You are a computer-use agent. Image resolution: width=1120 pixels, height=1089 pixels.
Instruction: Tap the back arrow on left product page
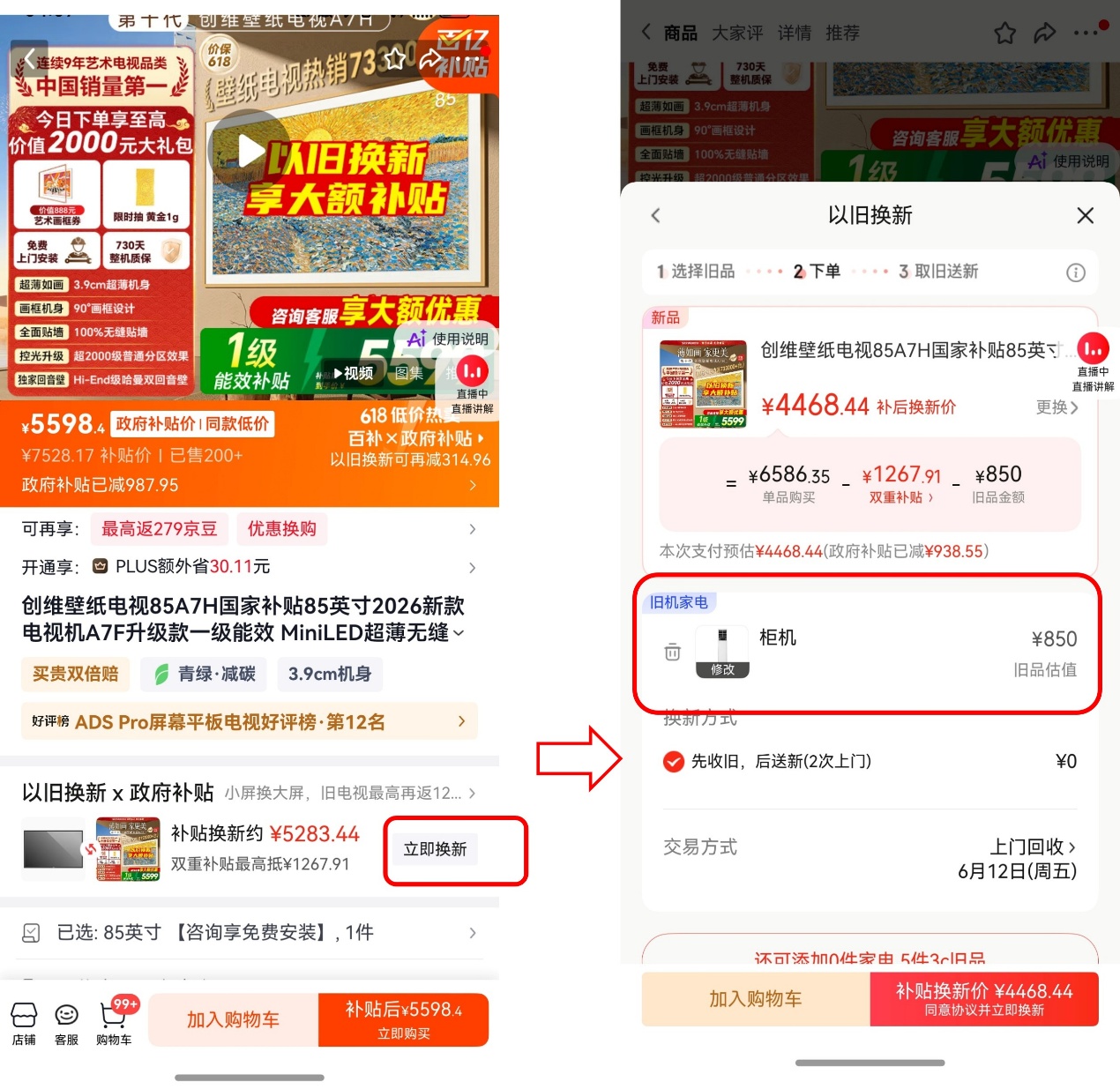[x=29, y=59]
